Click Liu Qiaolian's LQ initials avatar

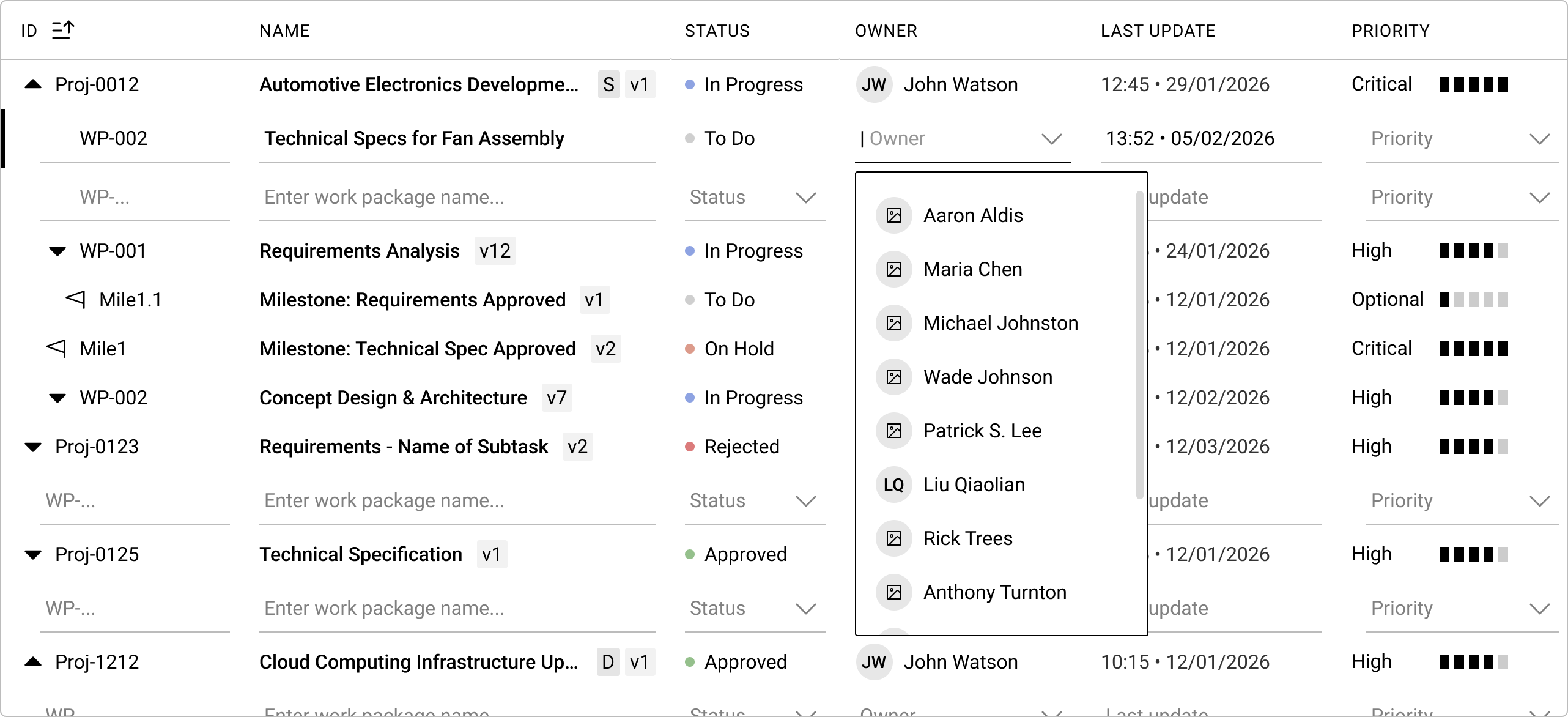[x=894, y=484]
